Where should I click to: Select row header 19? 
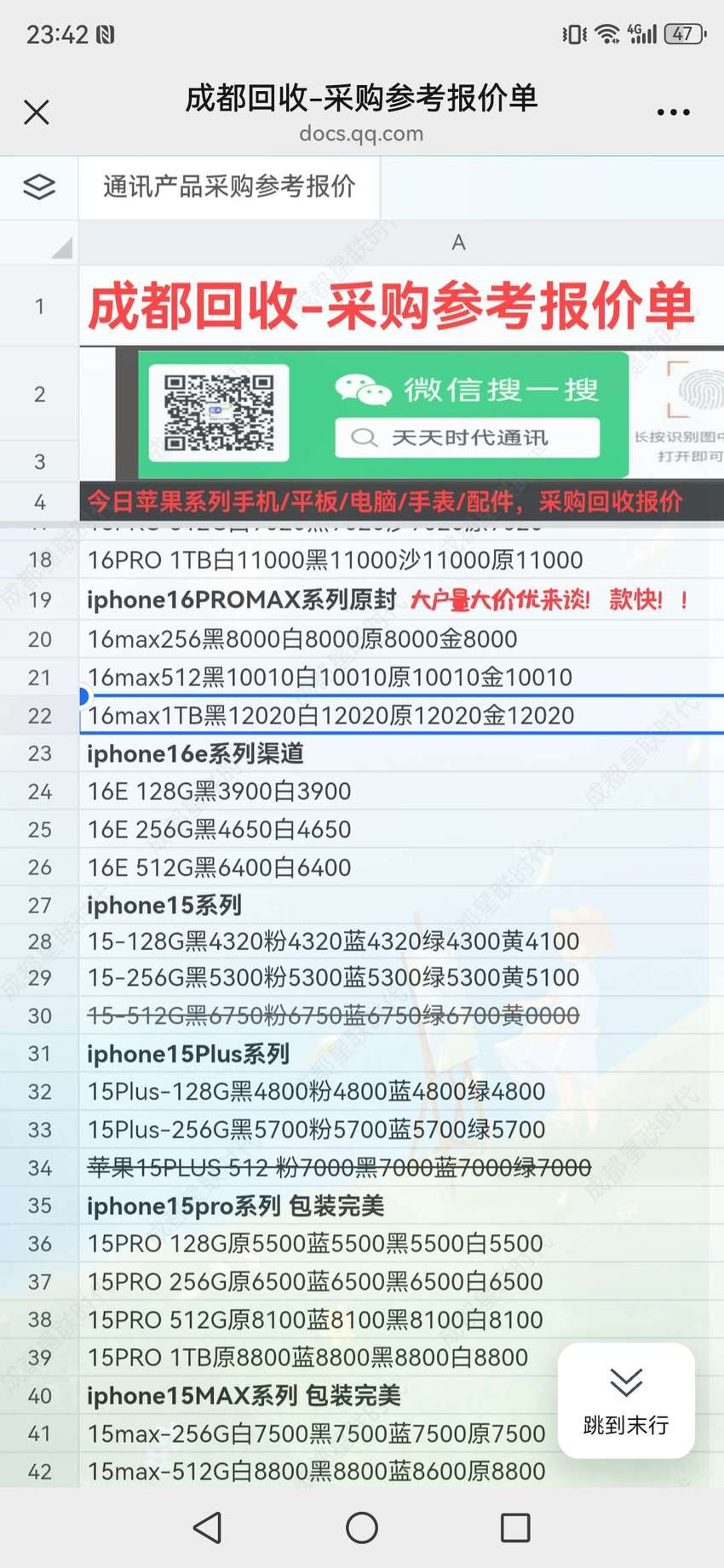pos(39,600)
